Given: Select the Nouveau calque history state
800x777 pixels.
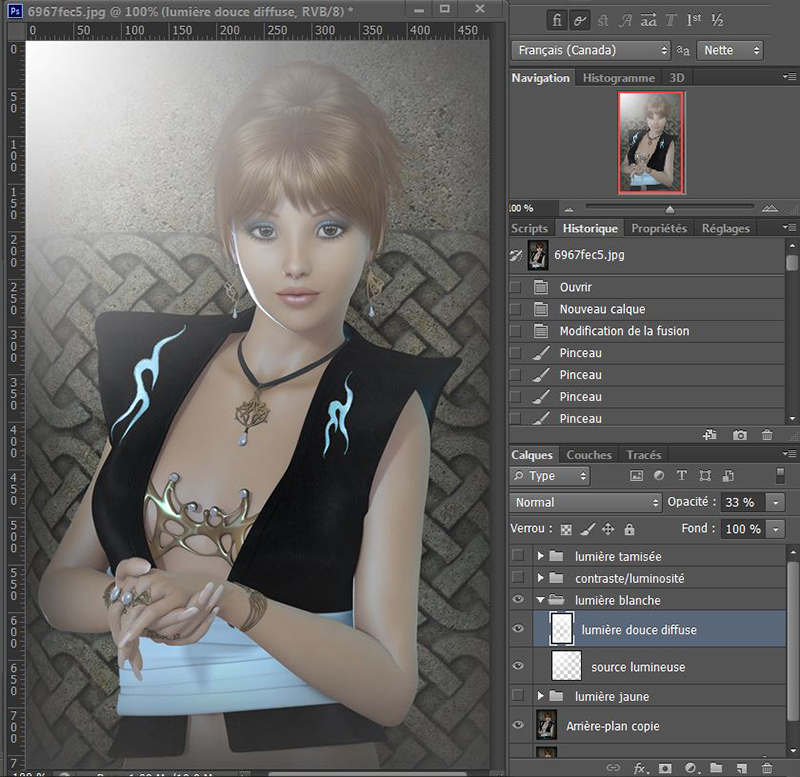Looking at the screenshot, I should pos(602,309).
